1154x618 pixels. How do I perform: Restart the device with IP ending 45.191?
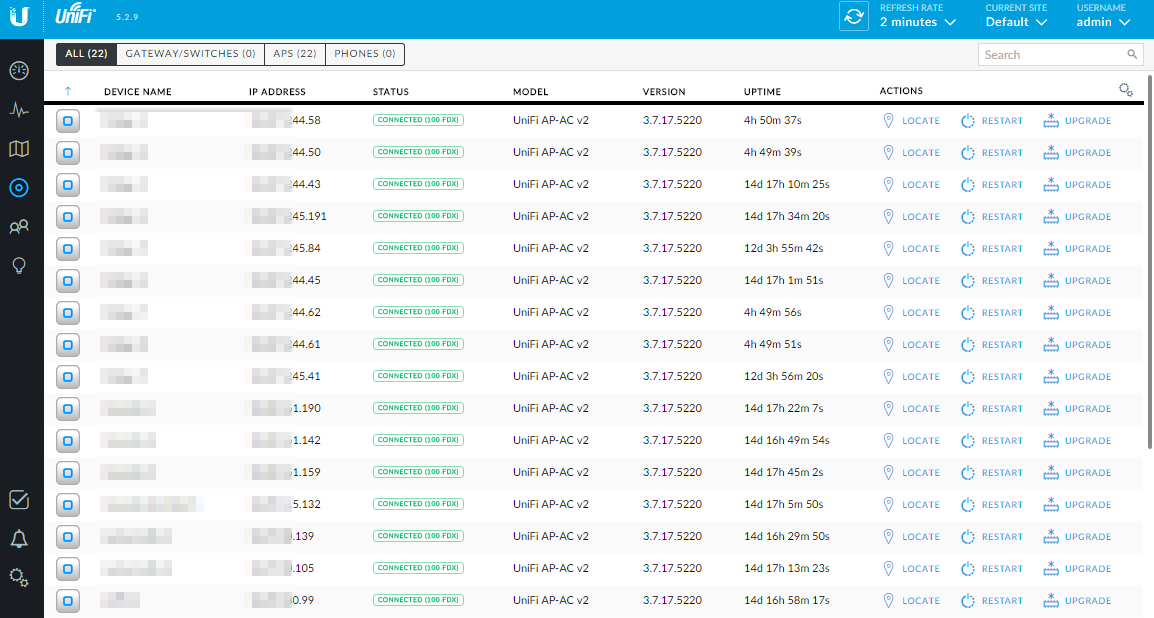[992, 217]
